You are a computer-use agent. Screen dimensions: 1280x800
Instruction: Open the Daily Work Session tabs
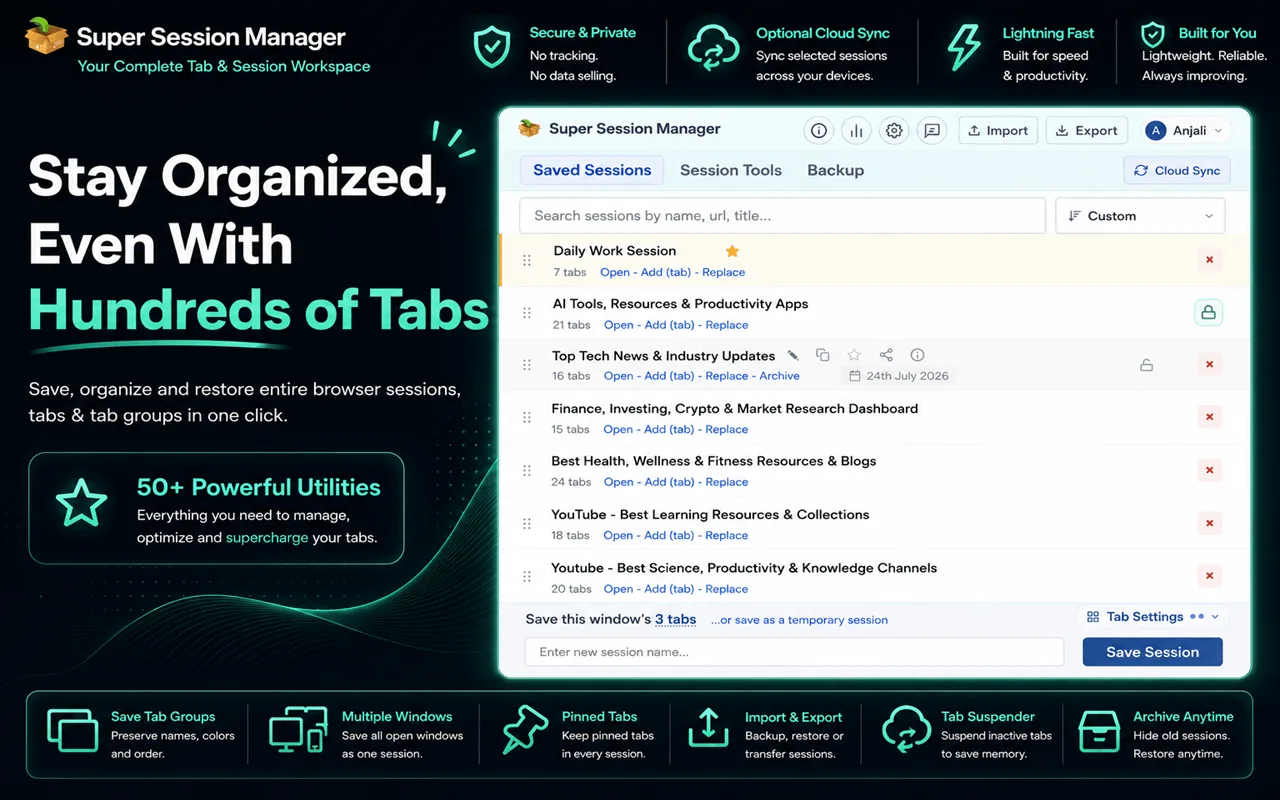click(x=615, y=272)
